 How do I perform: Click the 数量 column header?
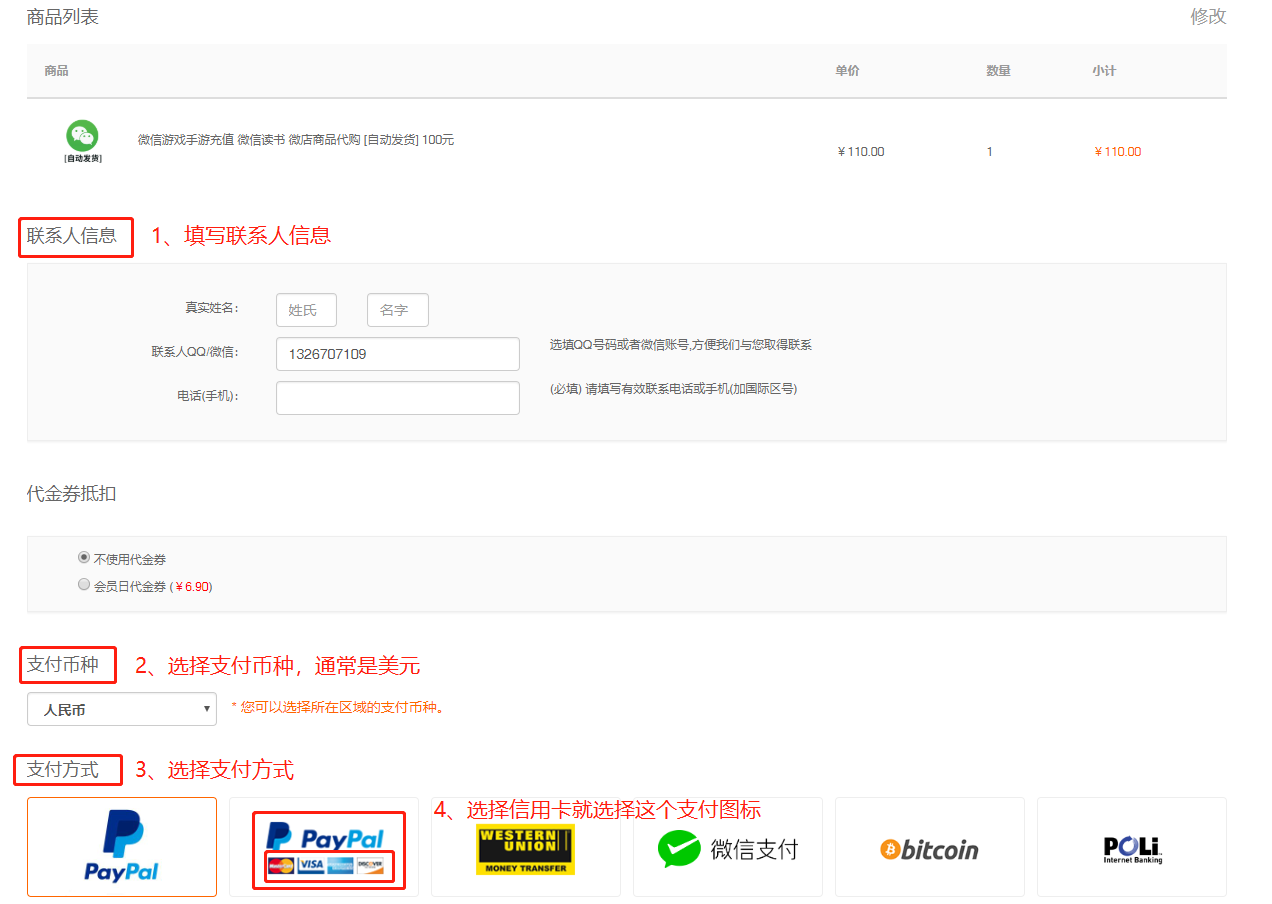998,71
